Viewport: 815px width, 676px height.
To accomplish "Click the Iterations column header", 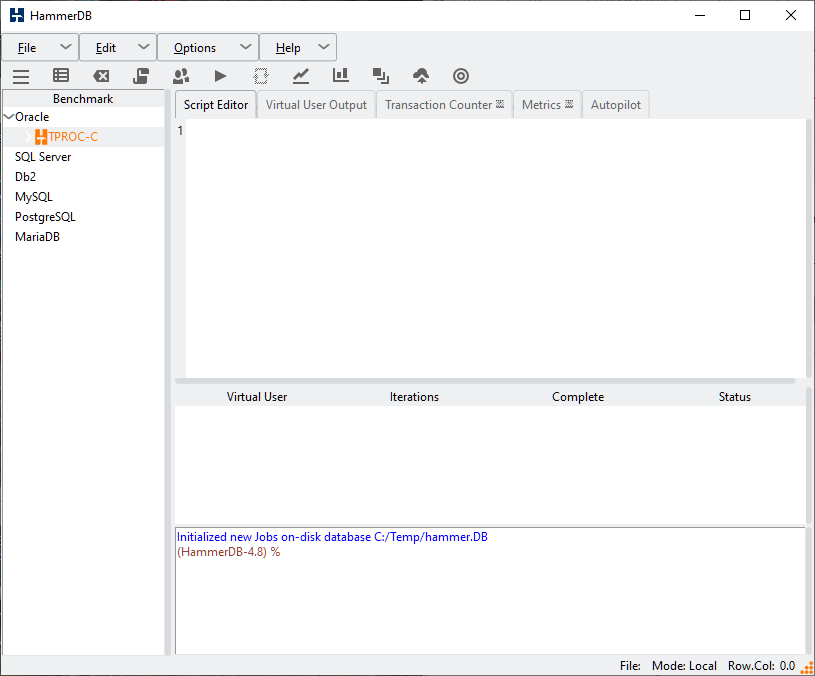I will (x=414, y=397).
